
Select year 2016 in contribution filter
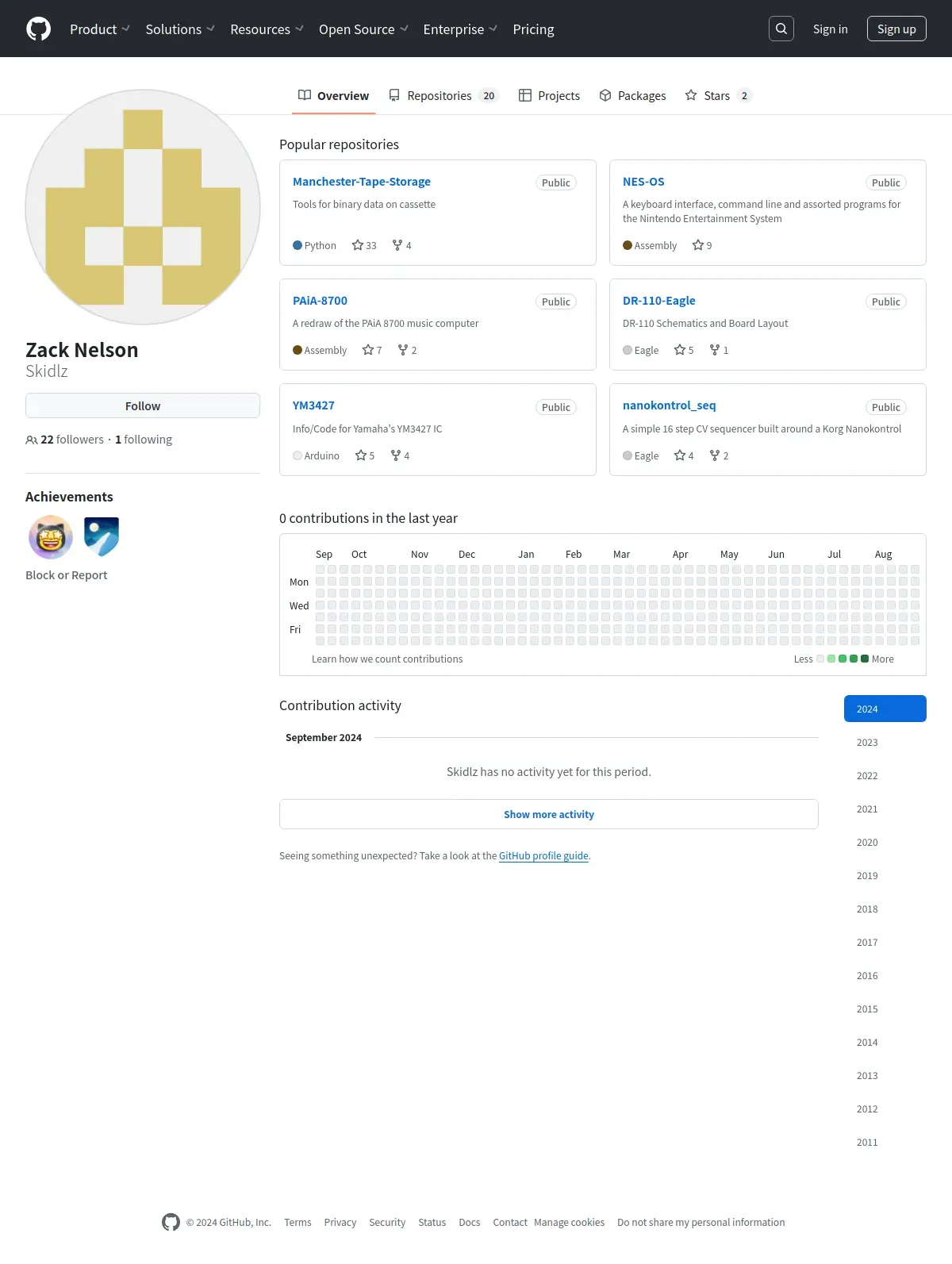pyautogui.click(x=885, y=975)
